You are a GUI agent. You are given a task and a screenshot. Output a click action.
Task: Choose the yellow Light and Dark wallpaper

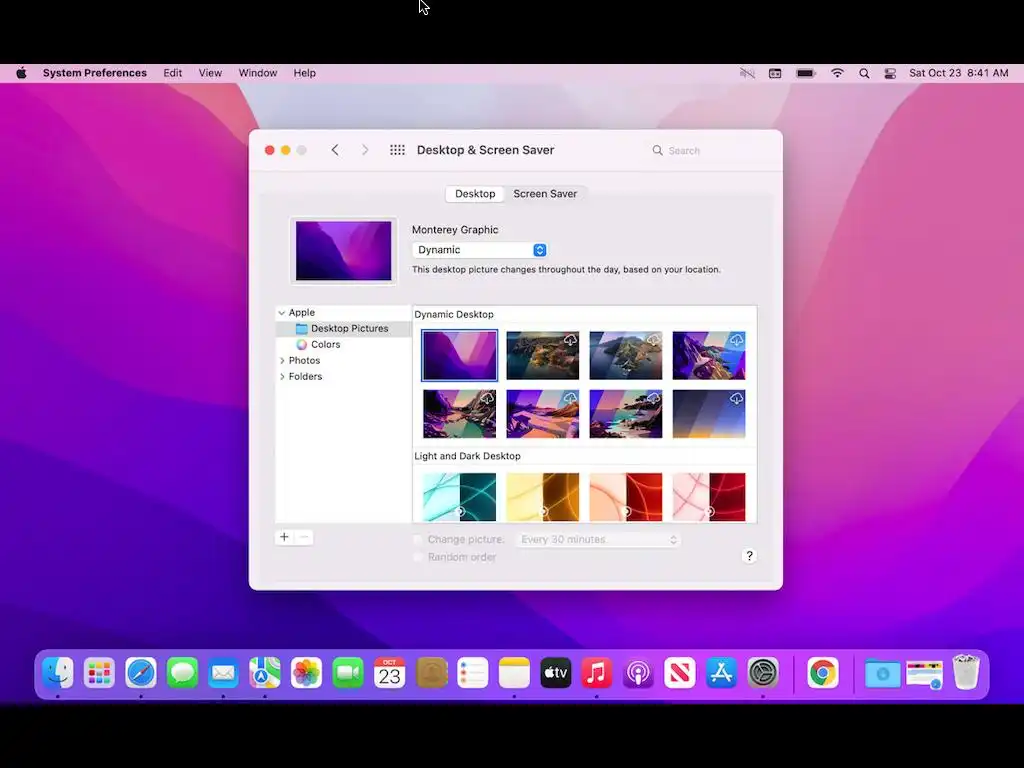tap(543, 496)
